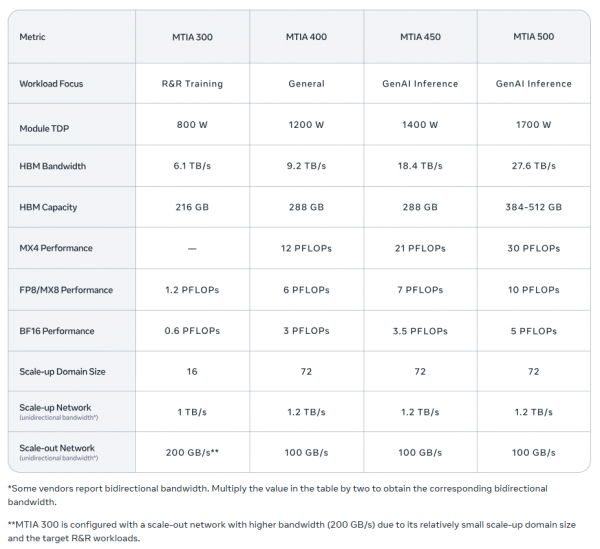Click the 27.6 TB/s bandwidth cell
Viewport: 600px width, 549px height.
(533, 166)
